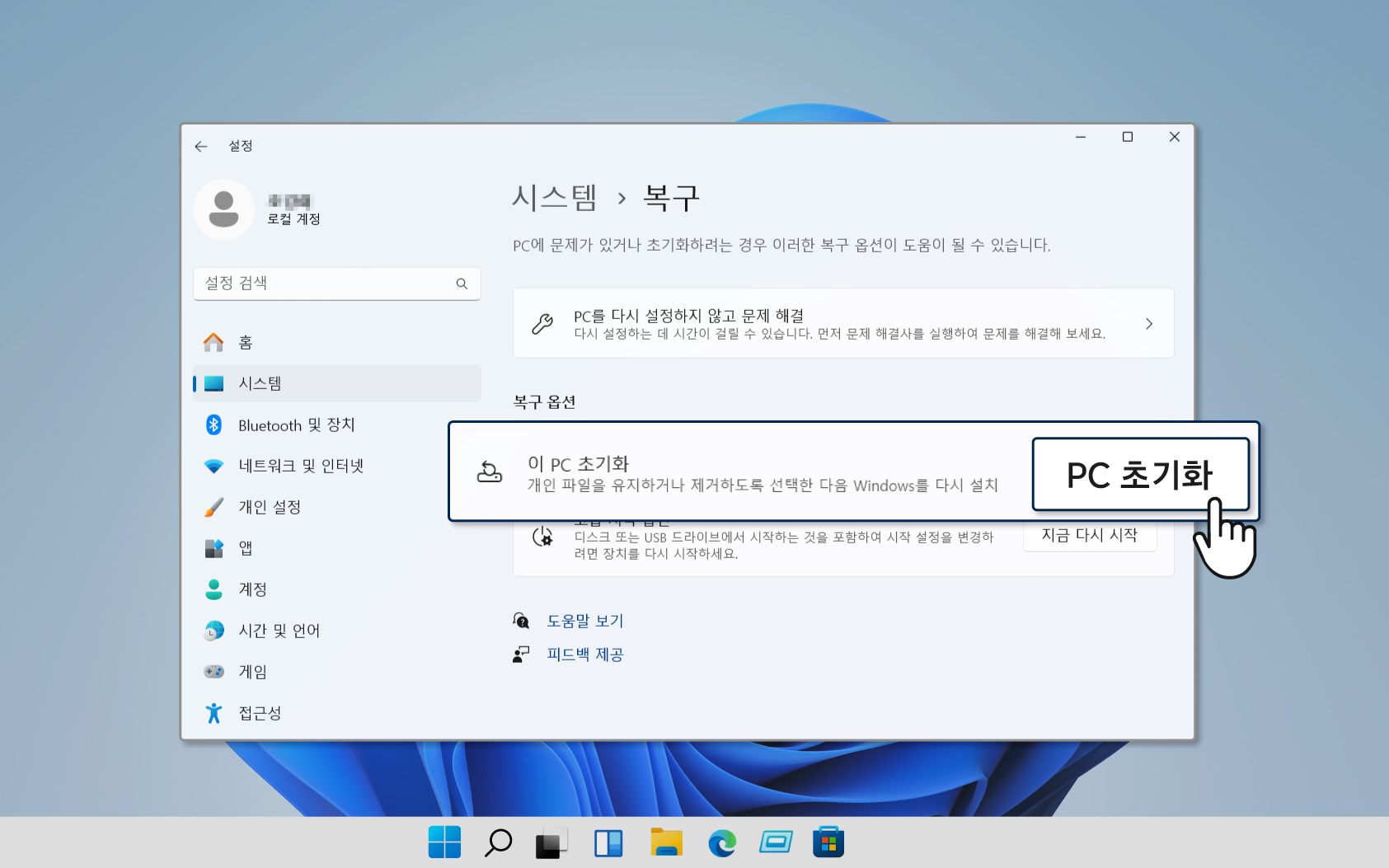Select 시스템 in the sidebar
The width and height of the screenshot is (1389, 868).
coord(260,383)
